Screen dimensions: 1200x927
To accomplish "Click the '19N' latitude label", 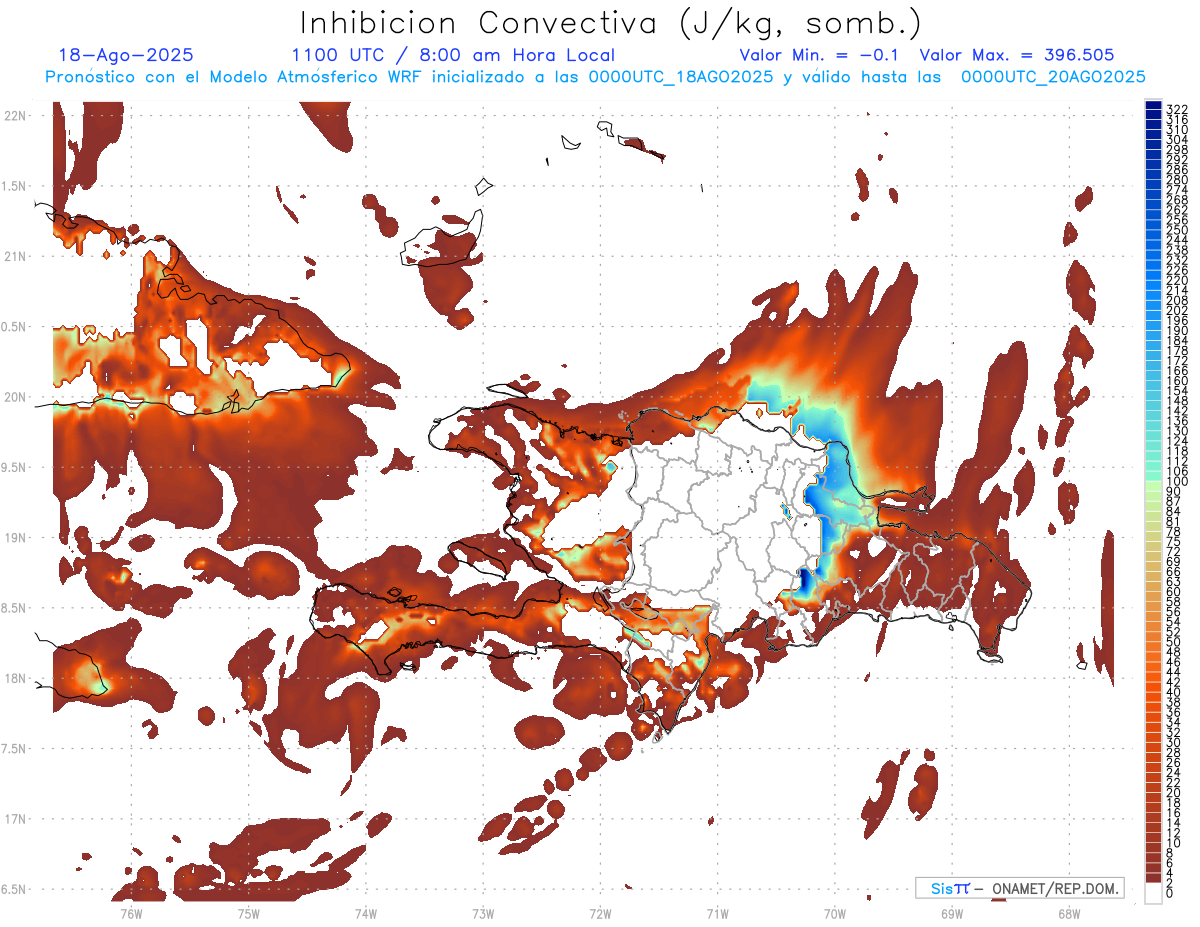I will tap(15, 538).
